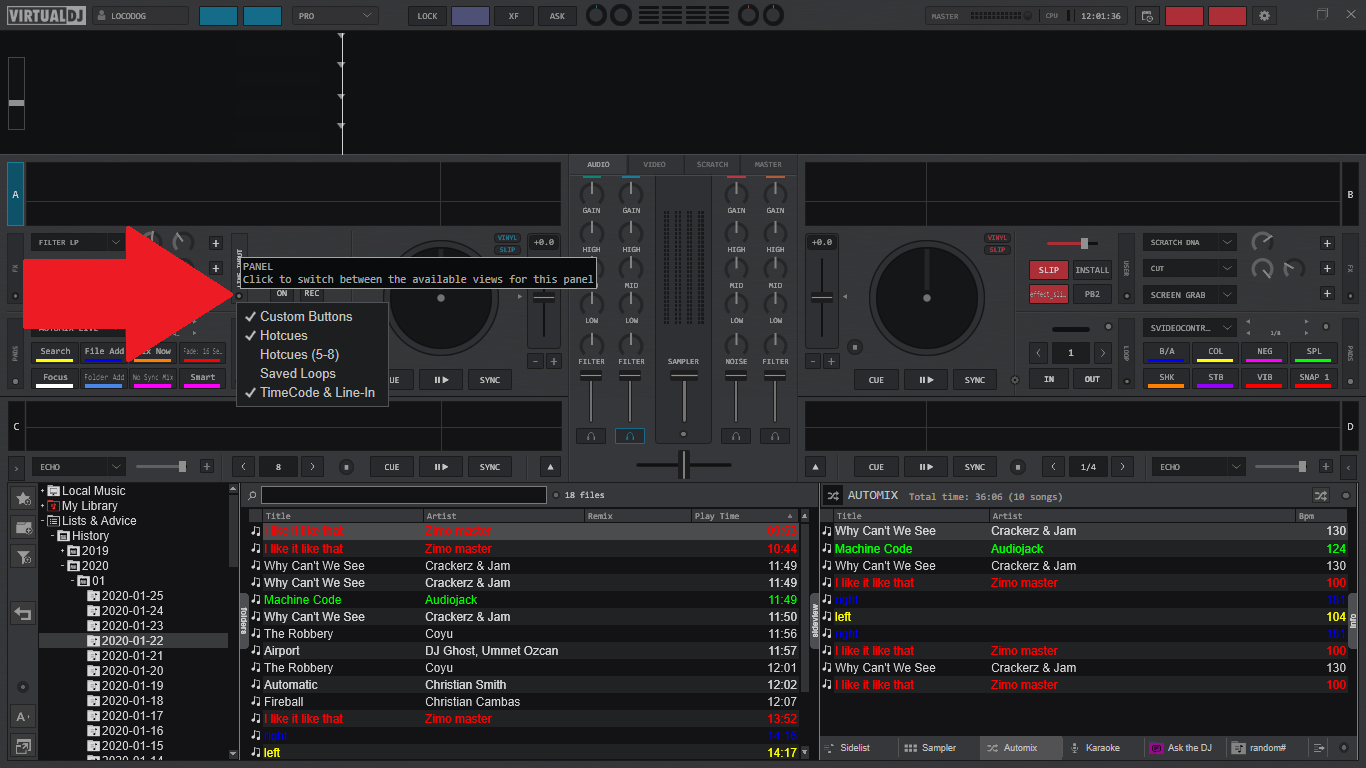The image size is (1366, 768).
Task: Click the browser search input field
Action: point(404,495)
